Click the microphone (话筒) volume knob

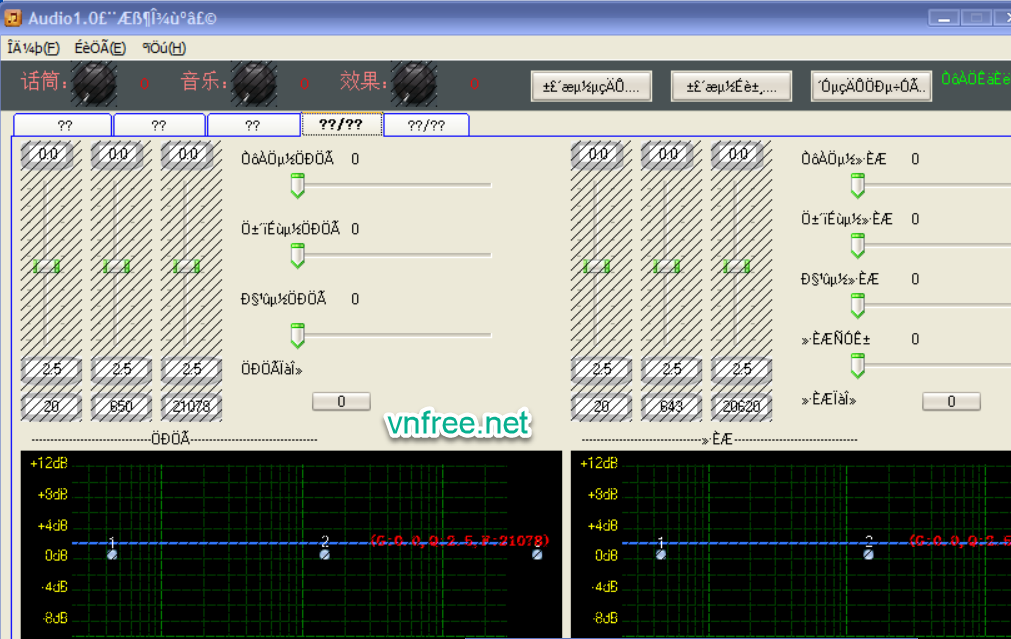[x=94, y=84]
